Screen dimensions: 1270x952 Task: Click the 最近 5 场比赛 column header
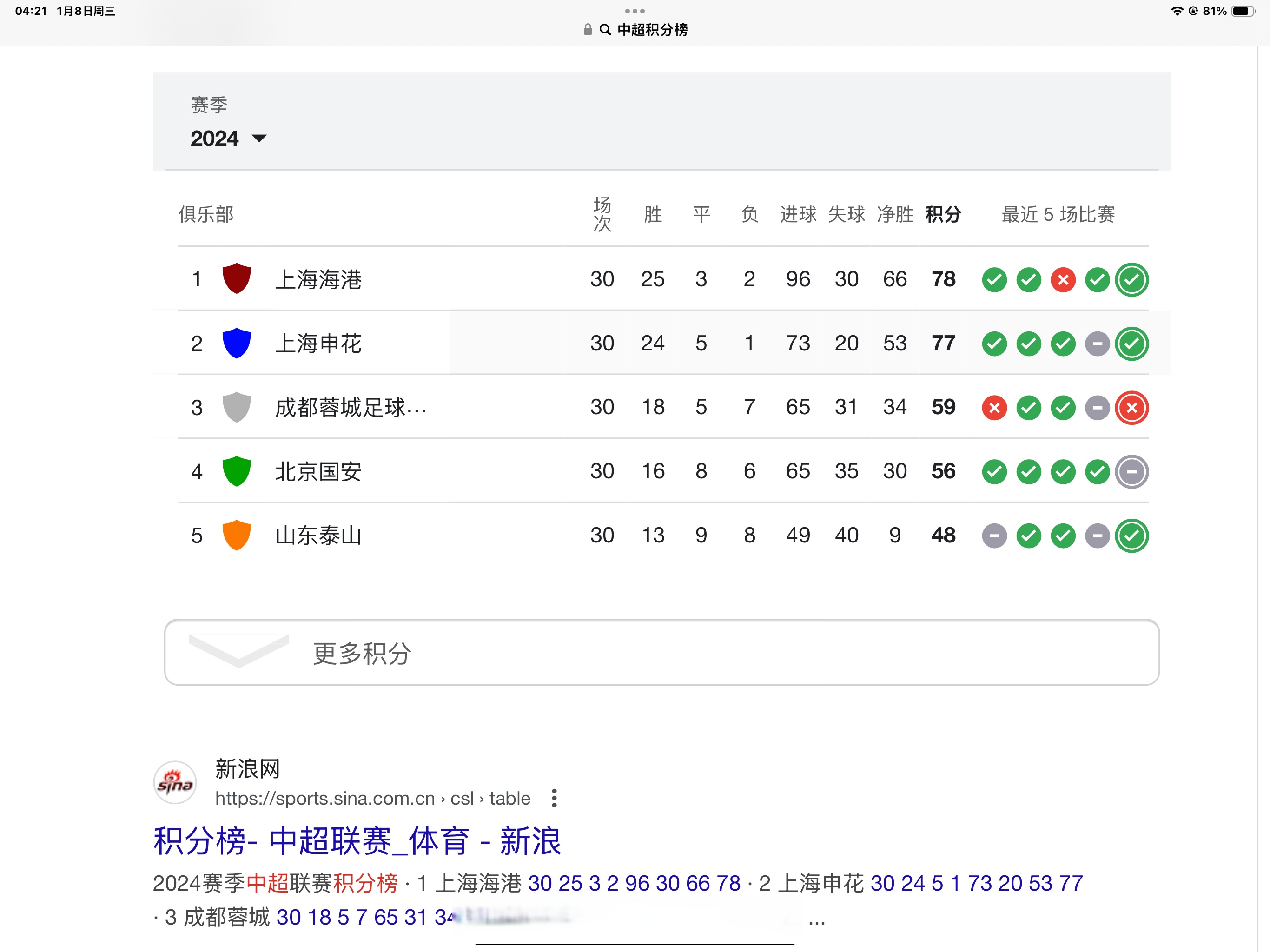(x=1058, y=214)
